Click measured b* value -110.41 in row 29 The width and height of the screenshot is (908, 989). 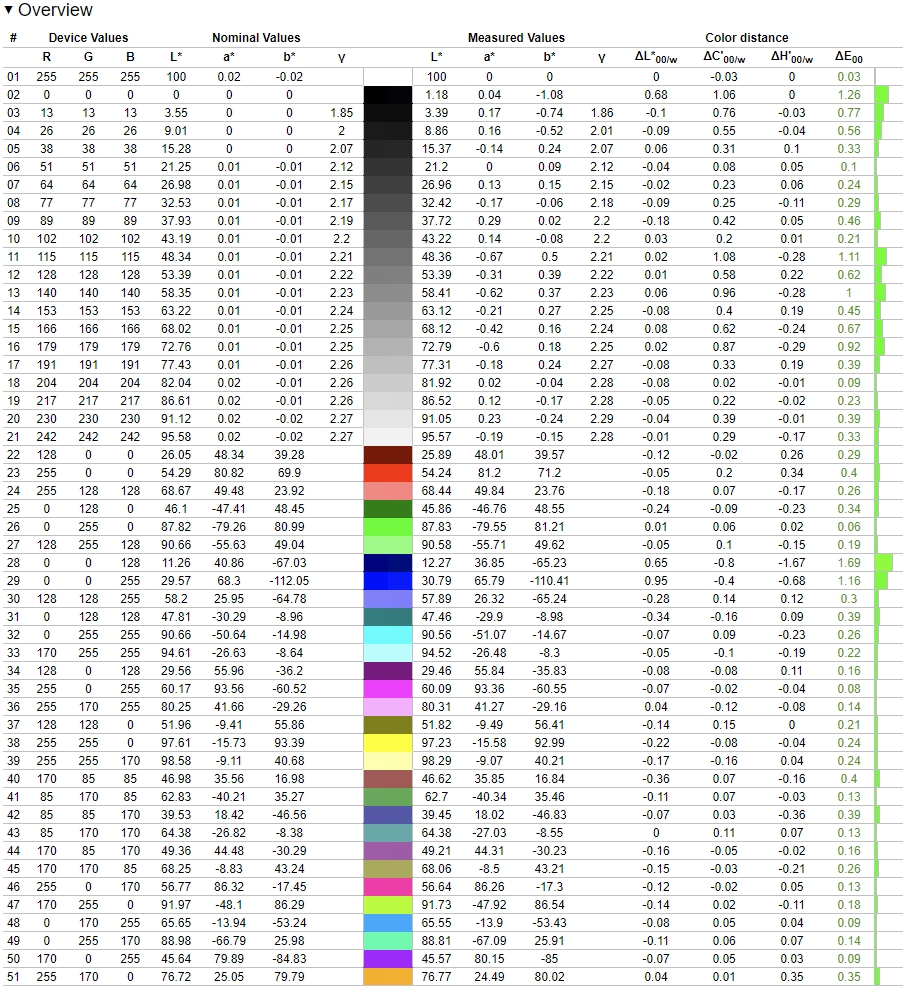pyautogui.click(x=549, y=581)
